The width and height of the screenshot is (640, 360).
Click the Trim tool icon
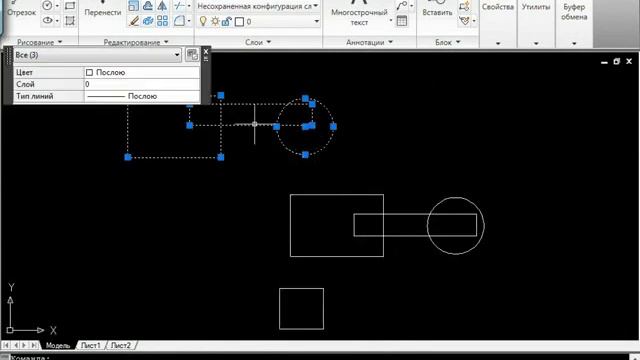pos(179,6)
